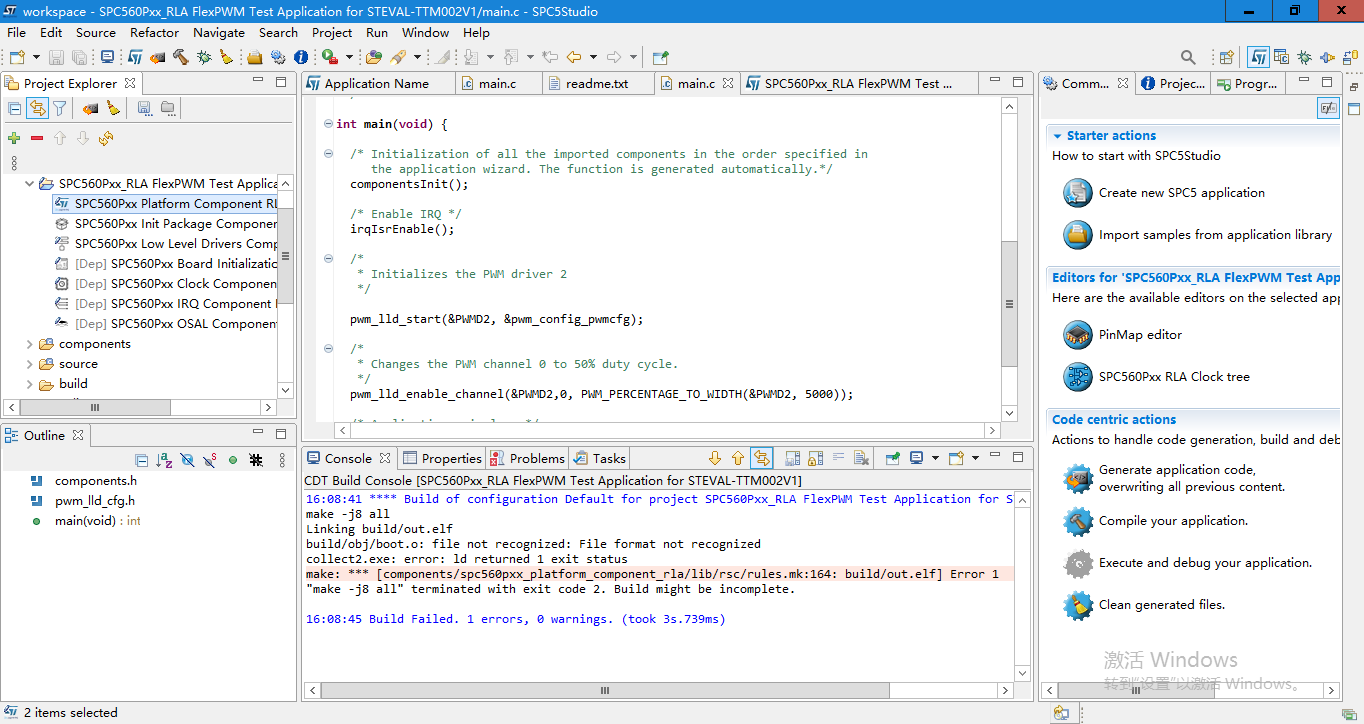The height and width of the screenshot is (724, 1364).
Task: Toggle Pin Console in the Console toolbar
Action: point(892,458)
